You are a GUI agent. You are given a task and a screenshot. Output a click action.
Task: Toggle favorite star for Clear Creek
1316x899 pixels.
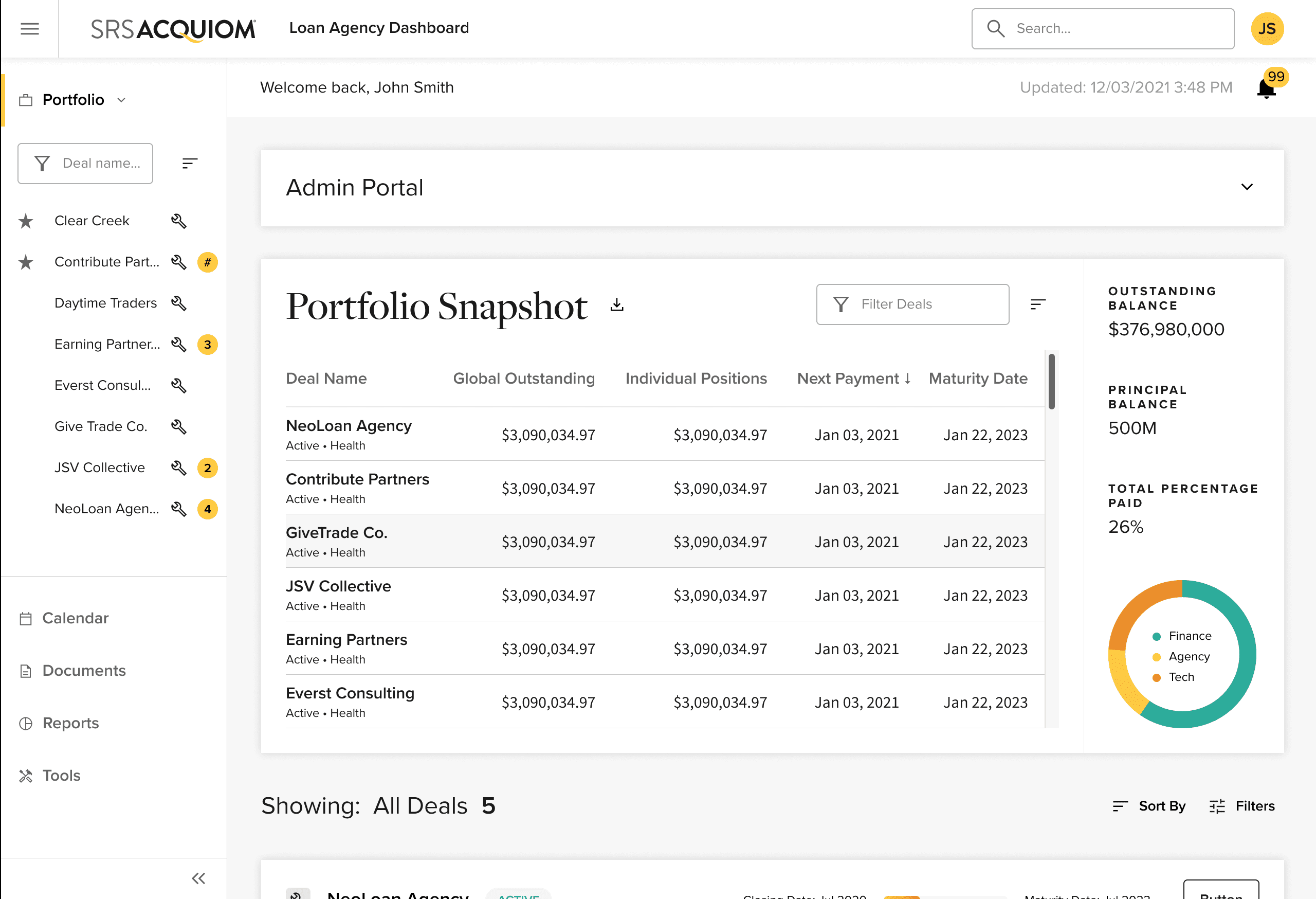click(26, 221)
